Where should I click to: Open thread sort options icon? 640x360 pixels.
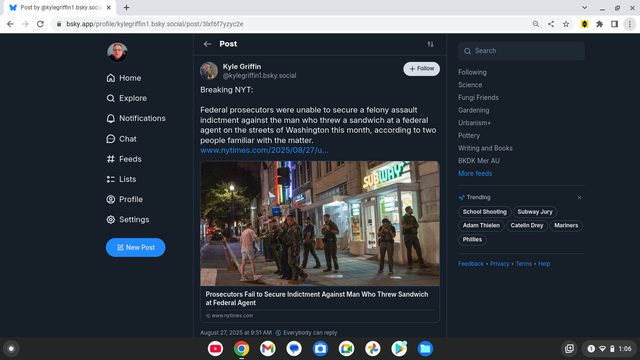coord(431,44)
